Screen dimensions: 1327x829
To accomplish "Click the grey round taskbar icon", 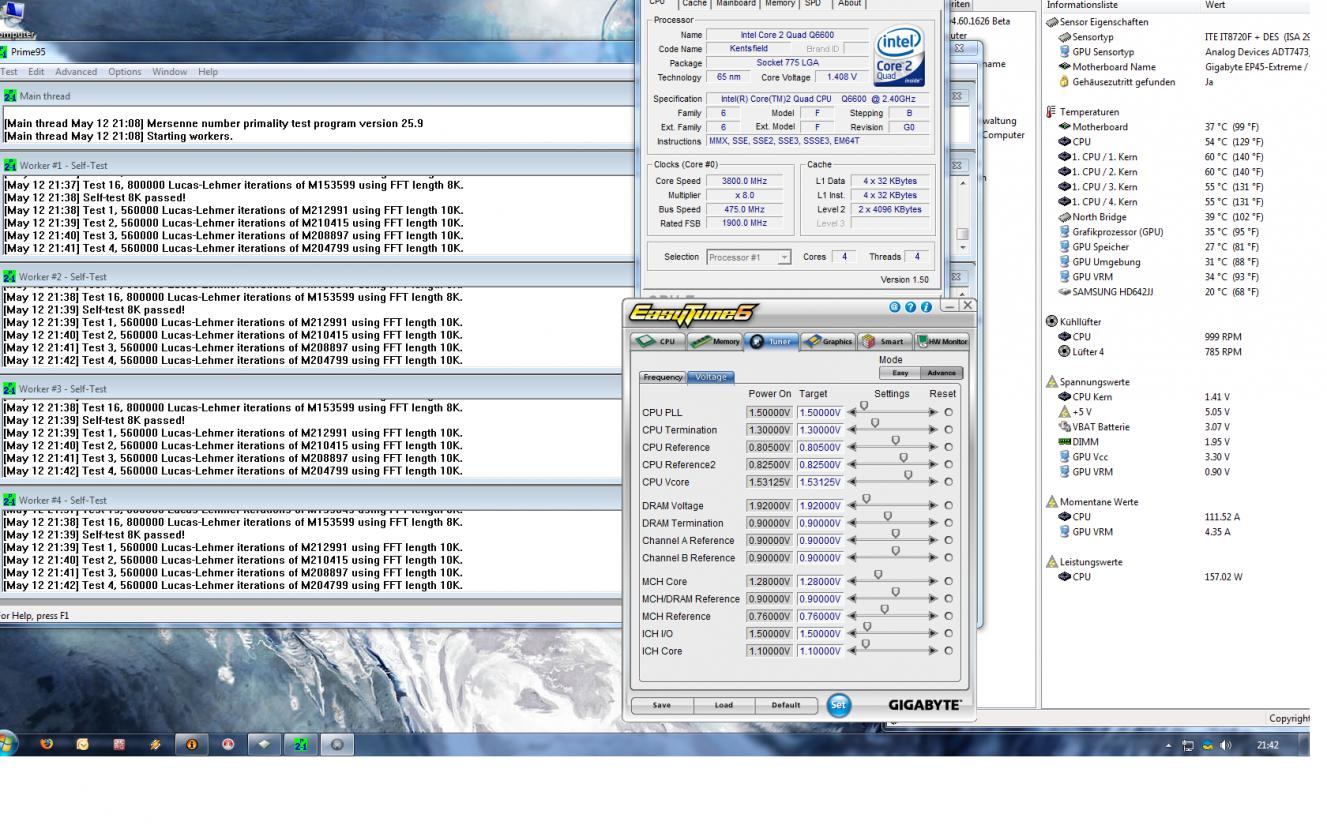I will click(x=337, y=744).
